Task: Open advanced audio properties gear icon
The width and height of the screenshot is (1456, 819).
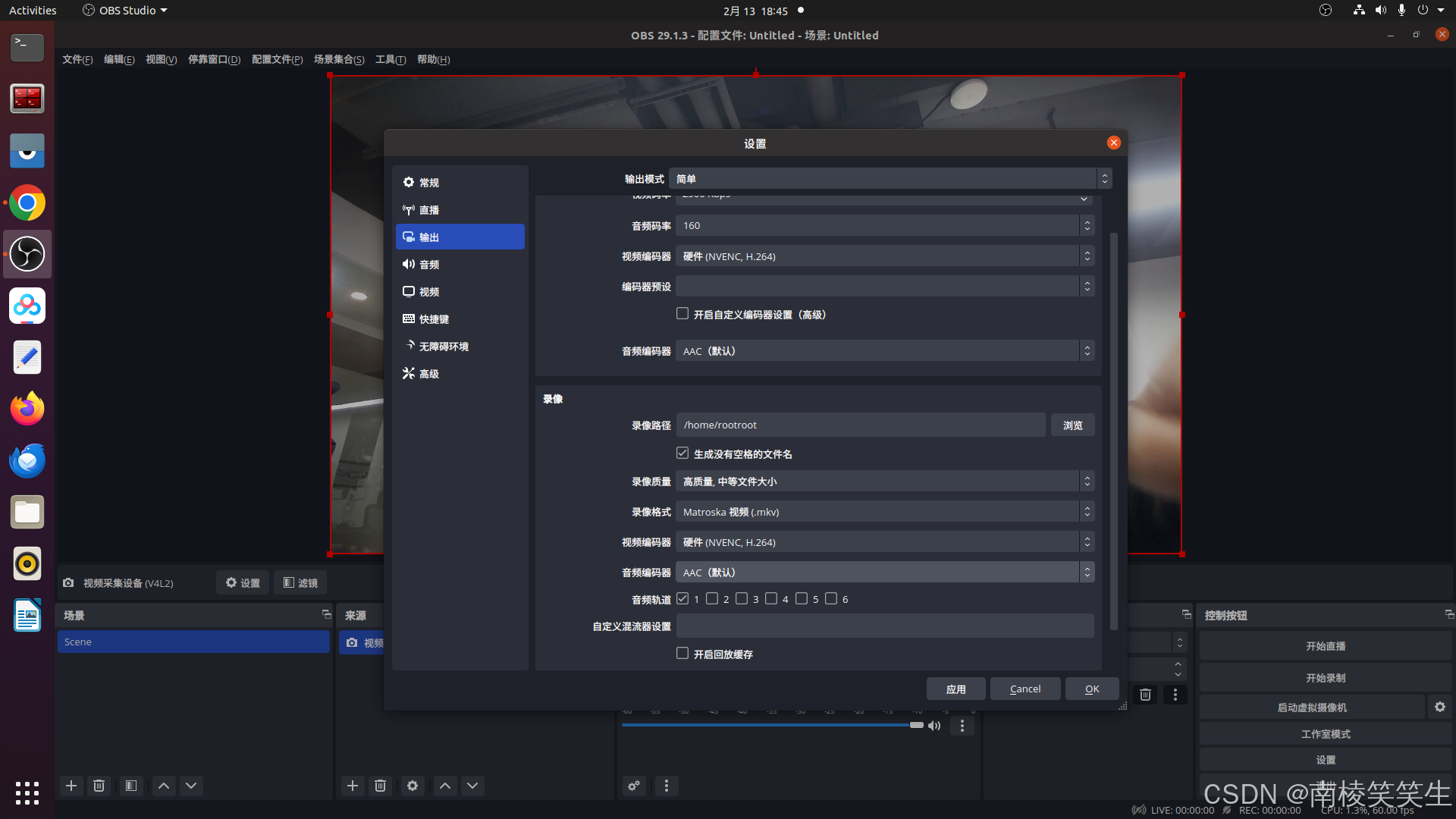Action: click(634, 786)
